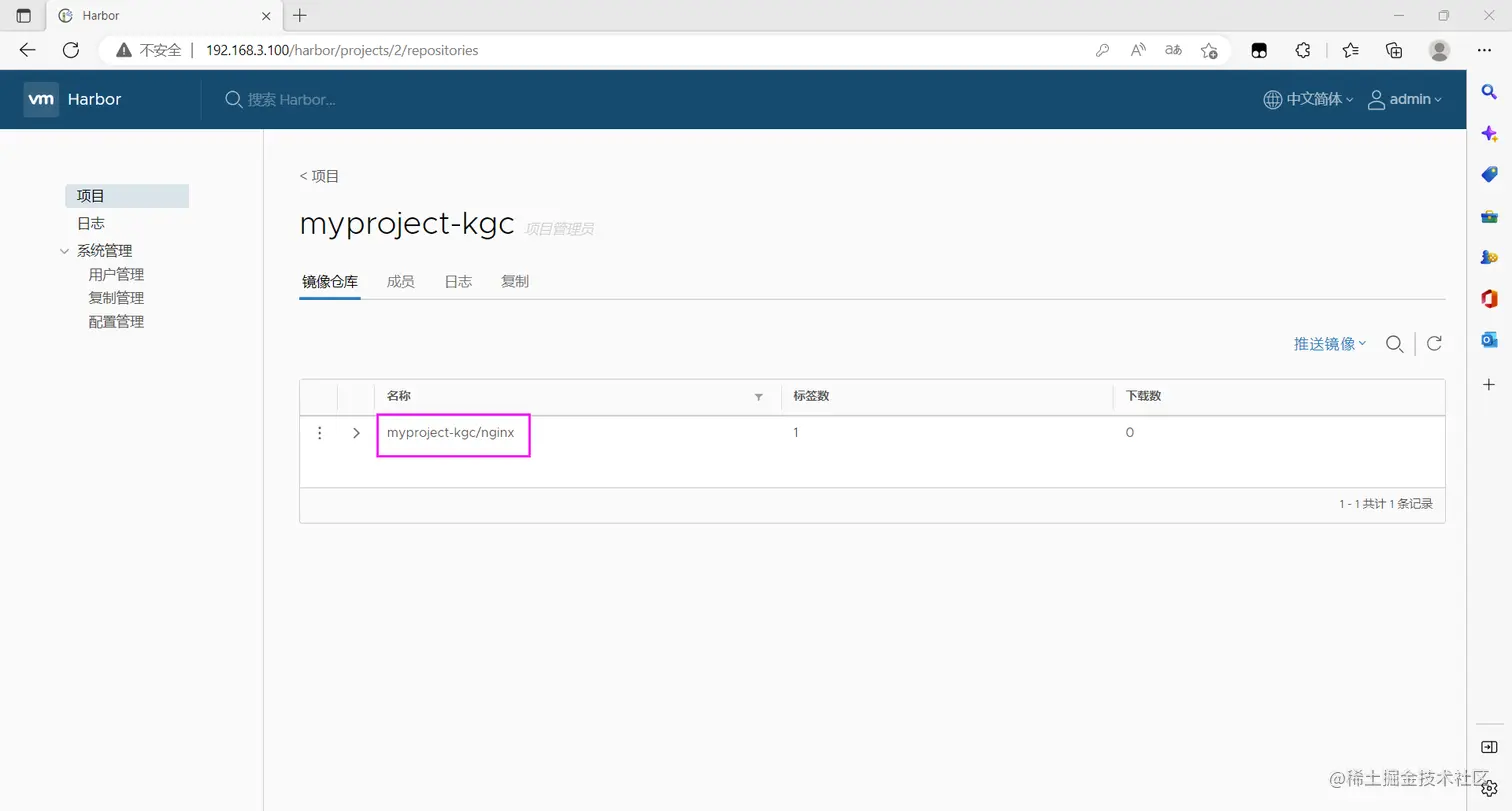Click the 1 - 1 共计 1 条记录 footer text
The width and height of the screenshot is (1512, 811).
pos(1386,504)
